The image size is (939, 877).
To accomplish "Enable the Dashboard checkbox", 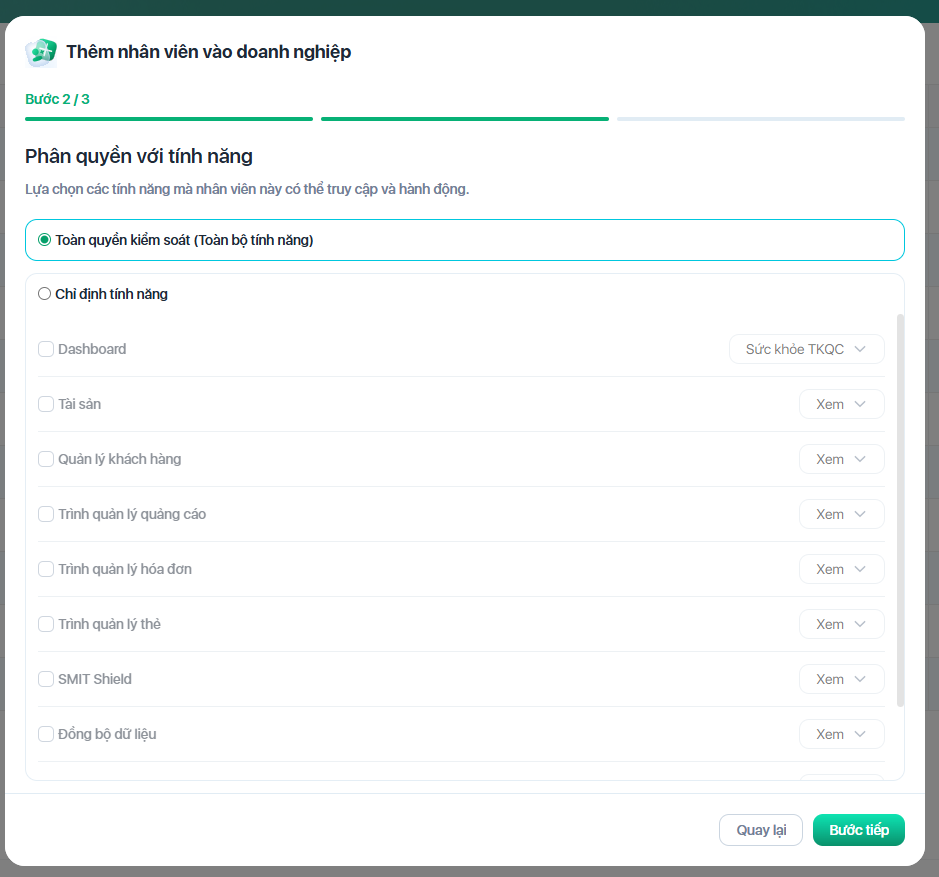I will pos(46,349).
